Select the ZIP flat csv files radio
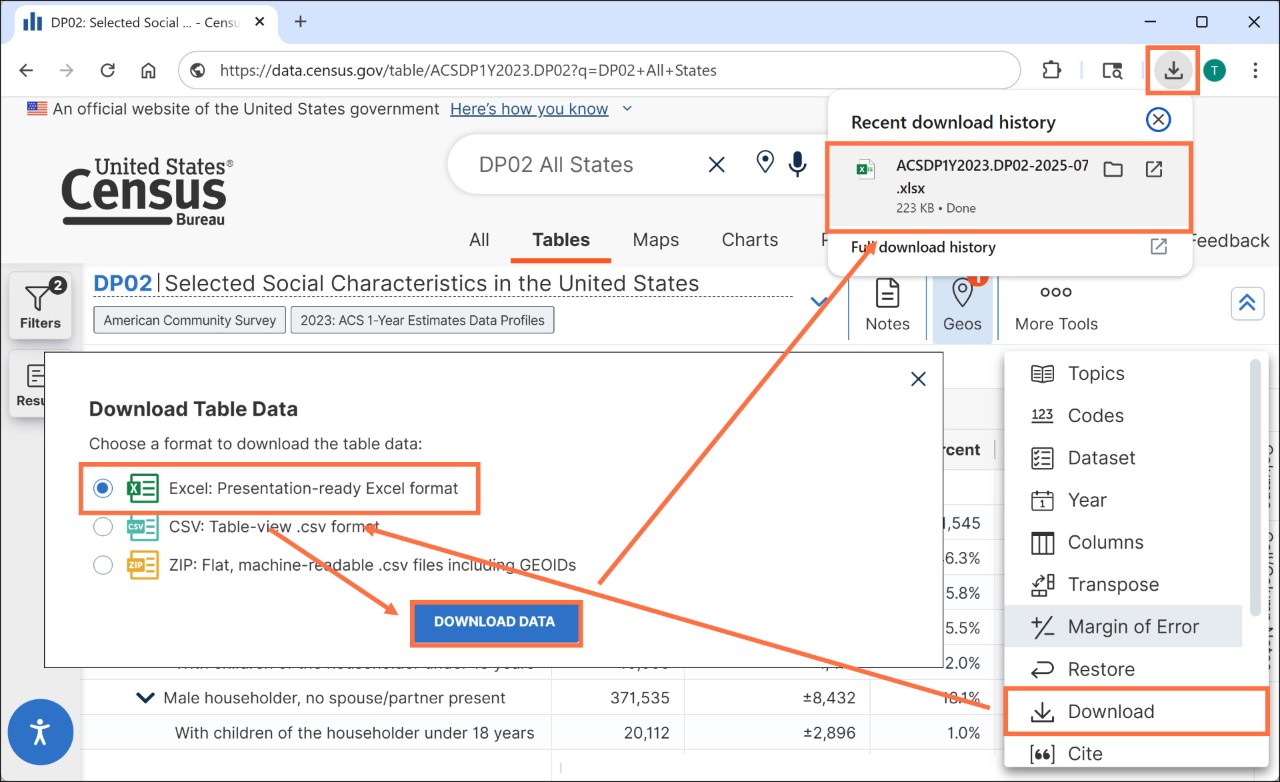 click(x=102, y=565)
